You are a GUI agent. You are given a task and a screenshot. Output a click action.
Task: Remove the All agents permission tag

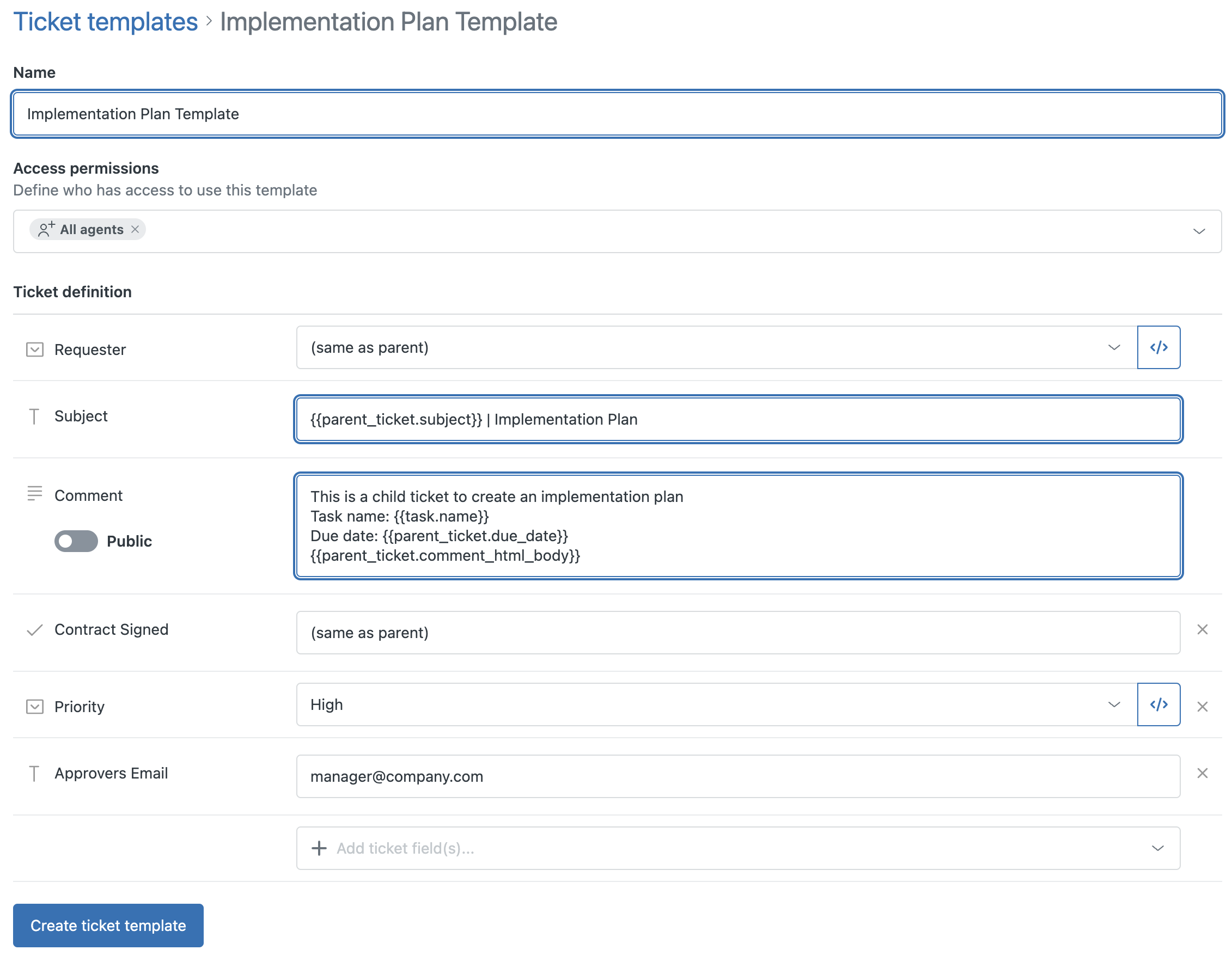click(135, 229)
